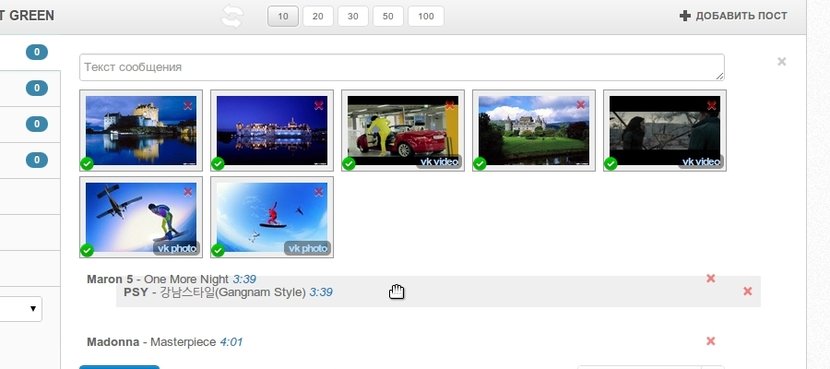Screen dimensions: 830x369
Task: Toggle green checkmark on red car video
Action: (348, 164)
